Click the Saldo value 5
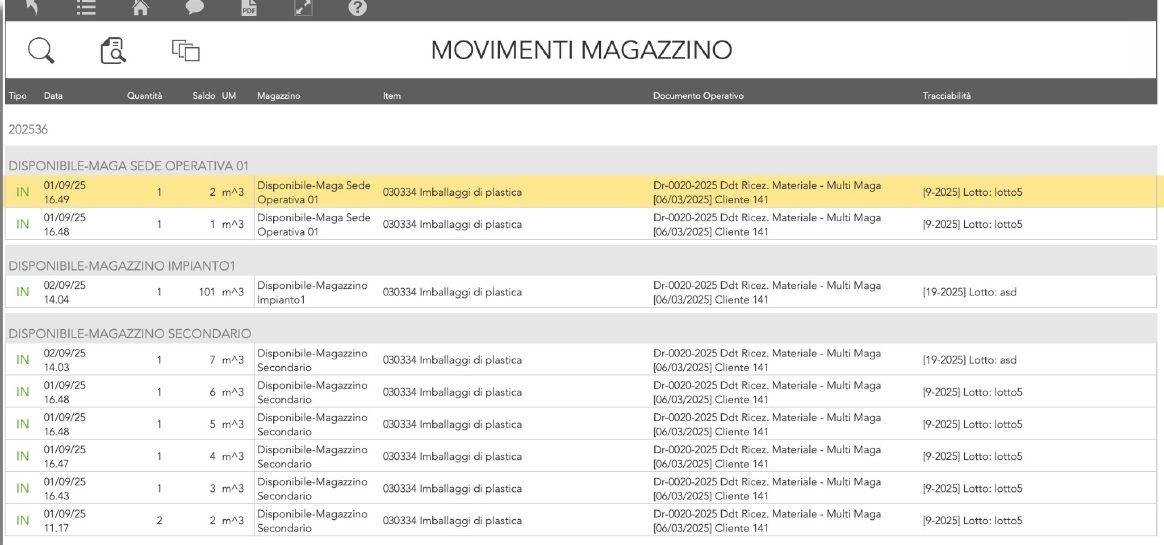 212,424
